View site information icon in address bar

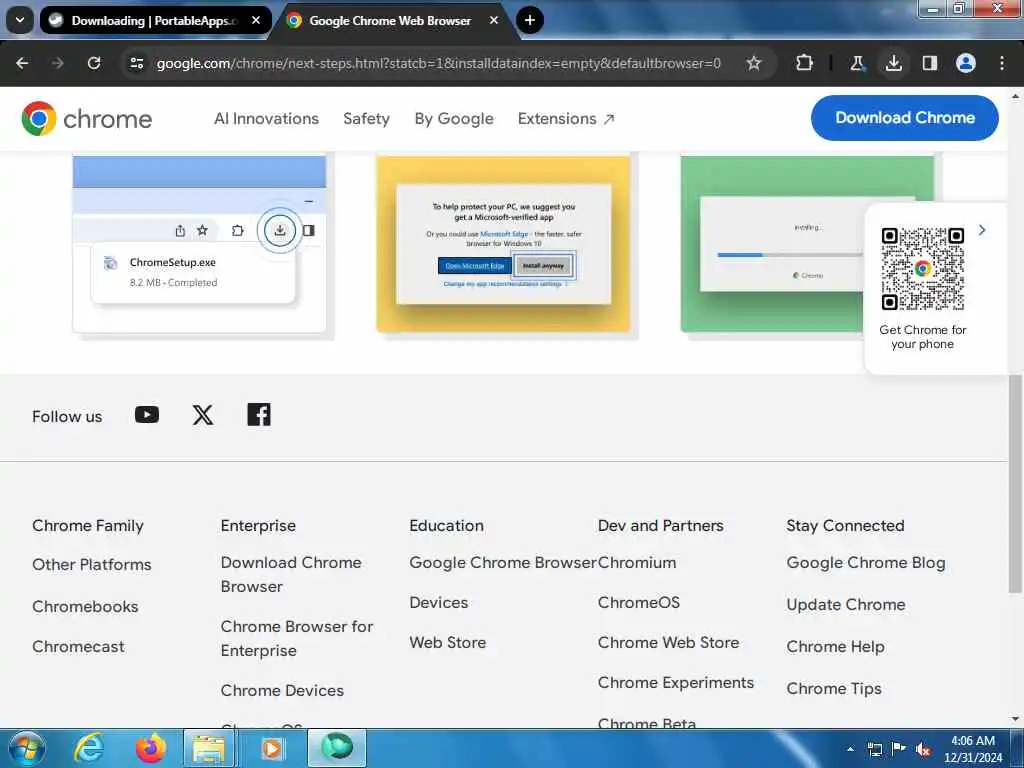pos(136,63)
